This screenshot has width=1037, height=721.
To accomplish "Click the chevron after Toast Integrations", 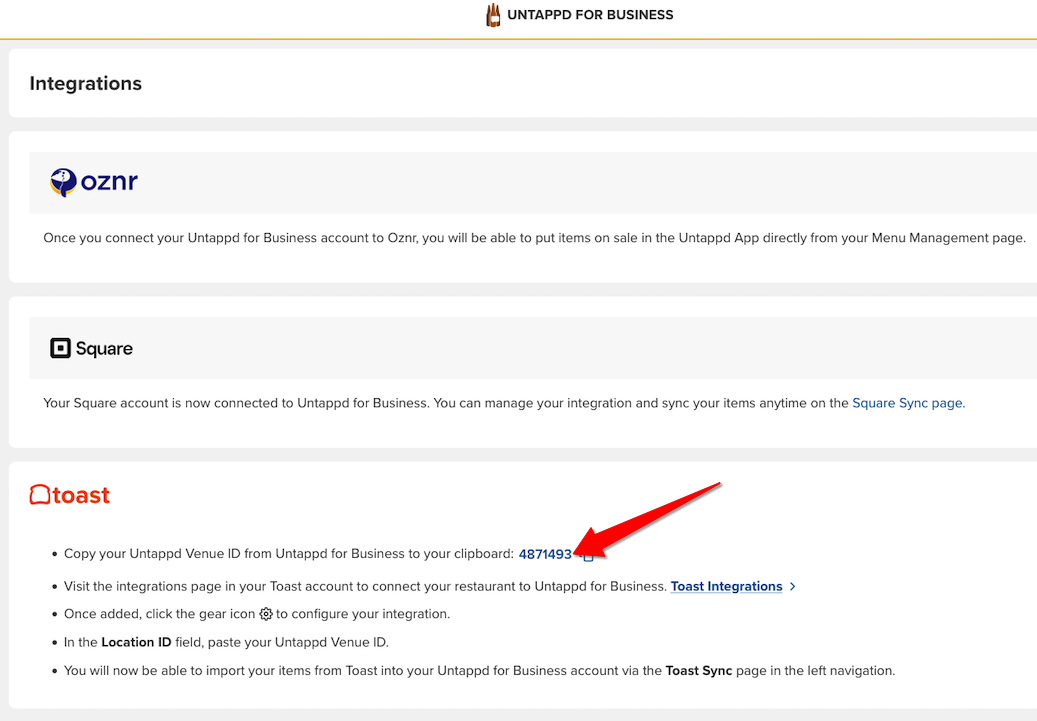I will tap(793, 586).
